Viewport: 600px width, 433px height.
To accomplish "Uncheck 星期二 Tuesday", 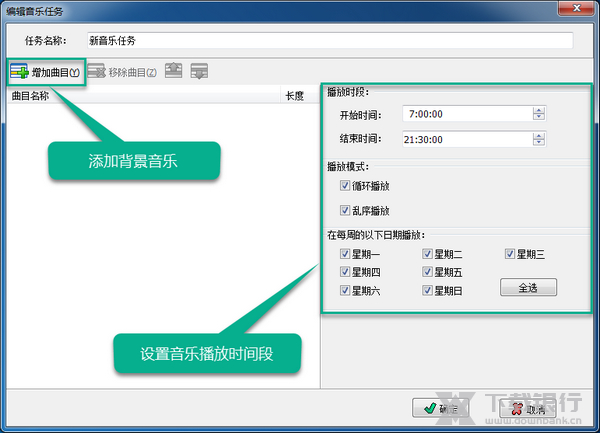I will click(427, 254).
